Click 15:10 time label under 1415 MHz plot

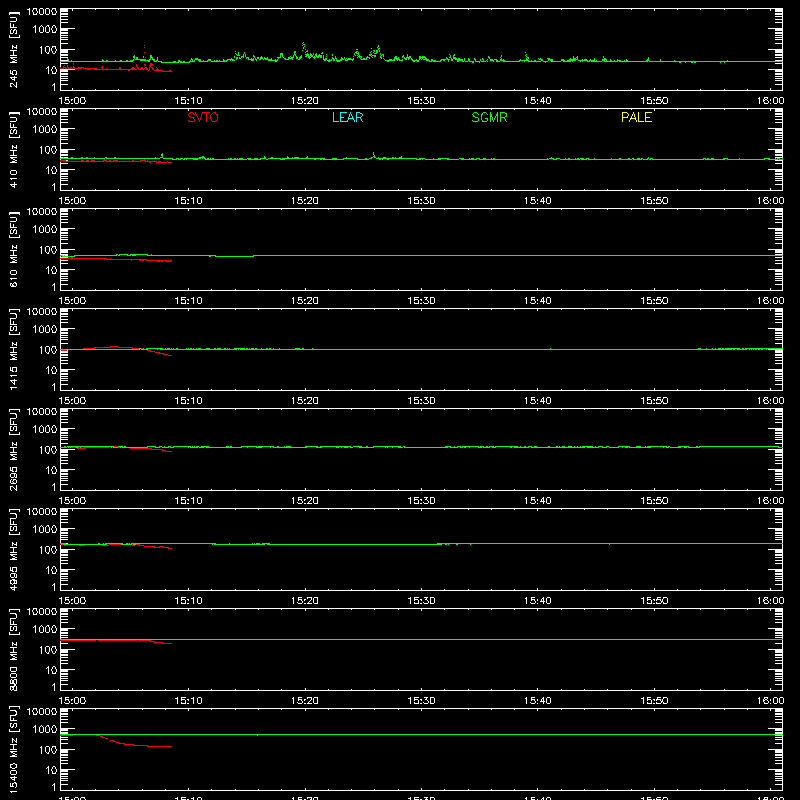tap(188, 401)
